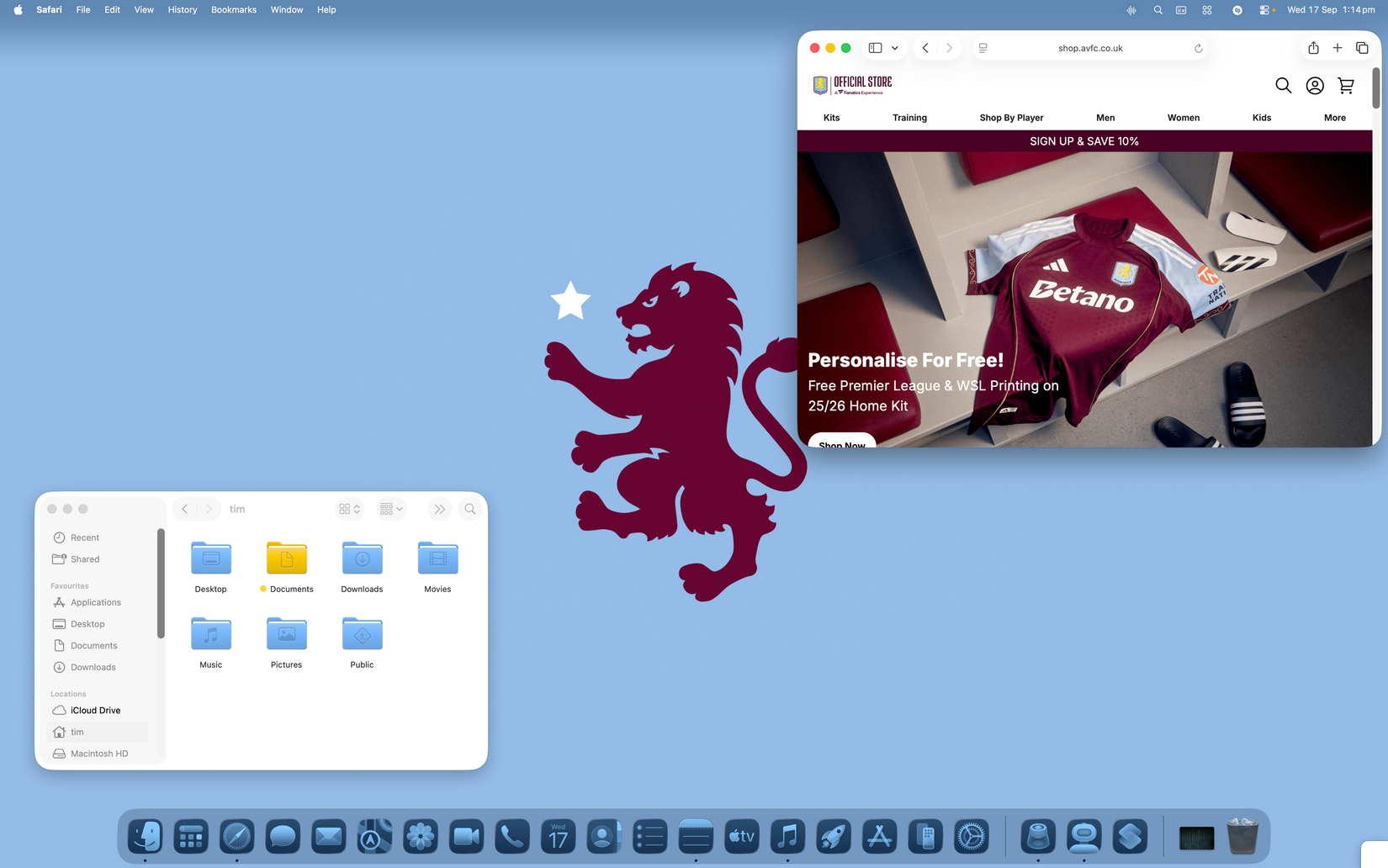1388x868 pixels.
Task: Go back in Safari history
Action: [x=925, y=48]
